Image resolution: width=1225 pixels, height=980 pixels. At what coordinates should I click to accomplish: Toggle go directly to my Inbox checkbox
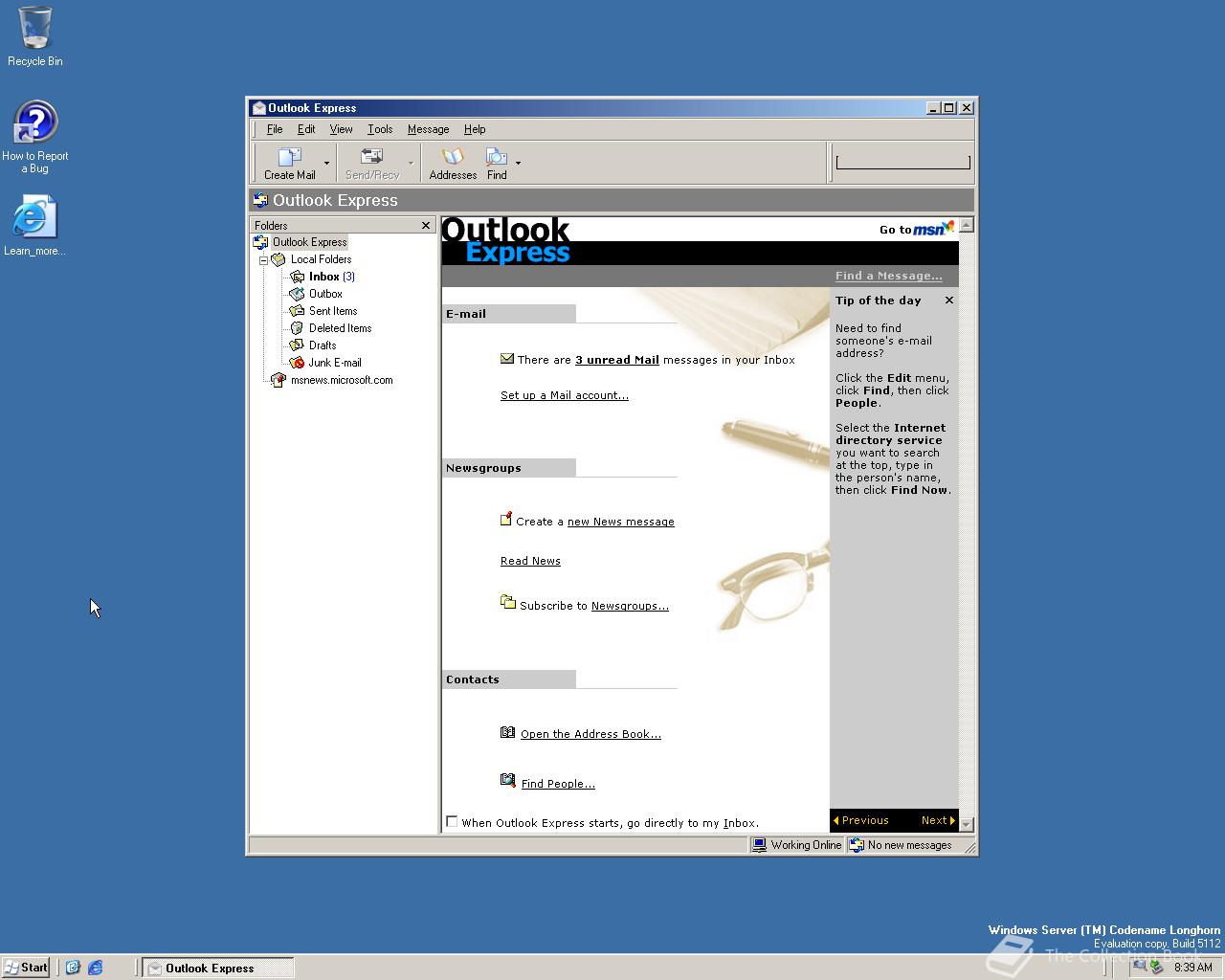[452, 821]
